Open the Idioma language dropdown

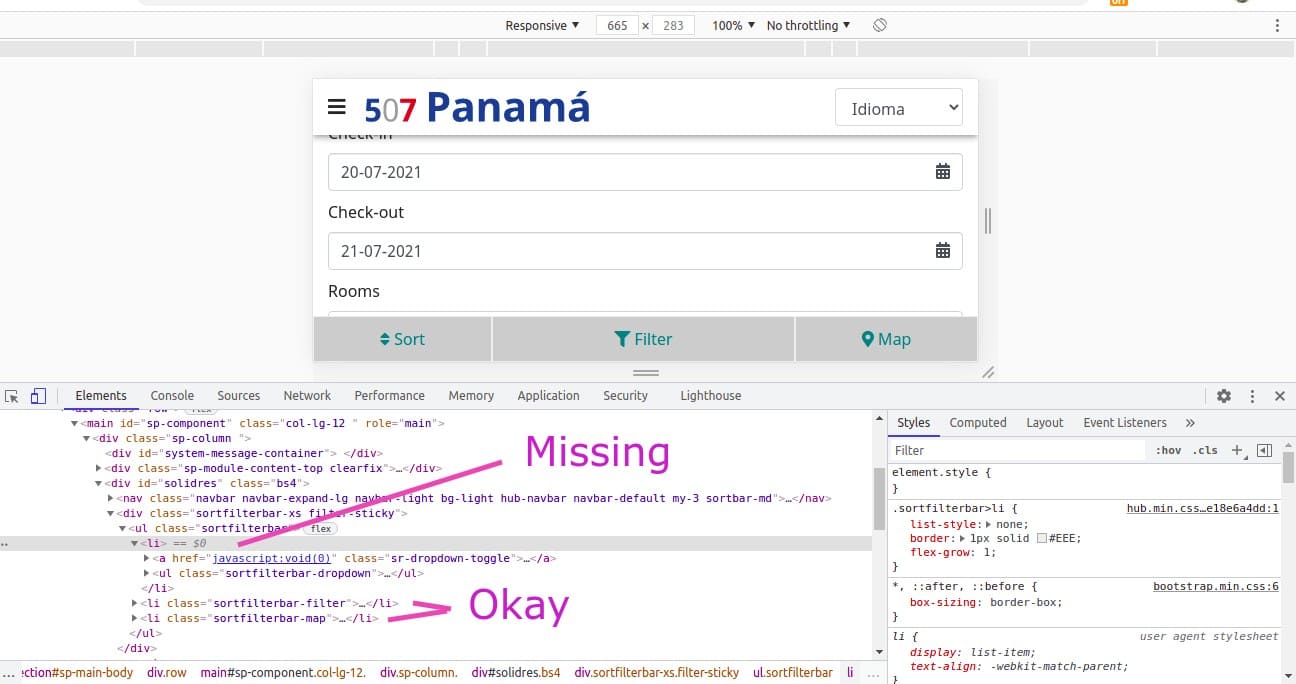click(x=898, y=108)
